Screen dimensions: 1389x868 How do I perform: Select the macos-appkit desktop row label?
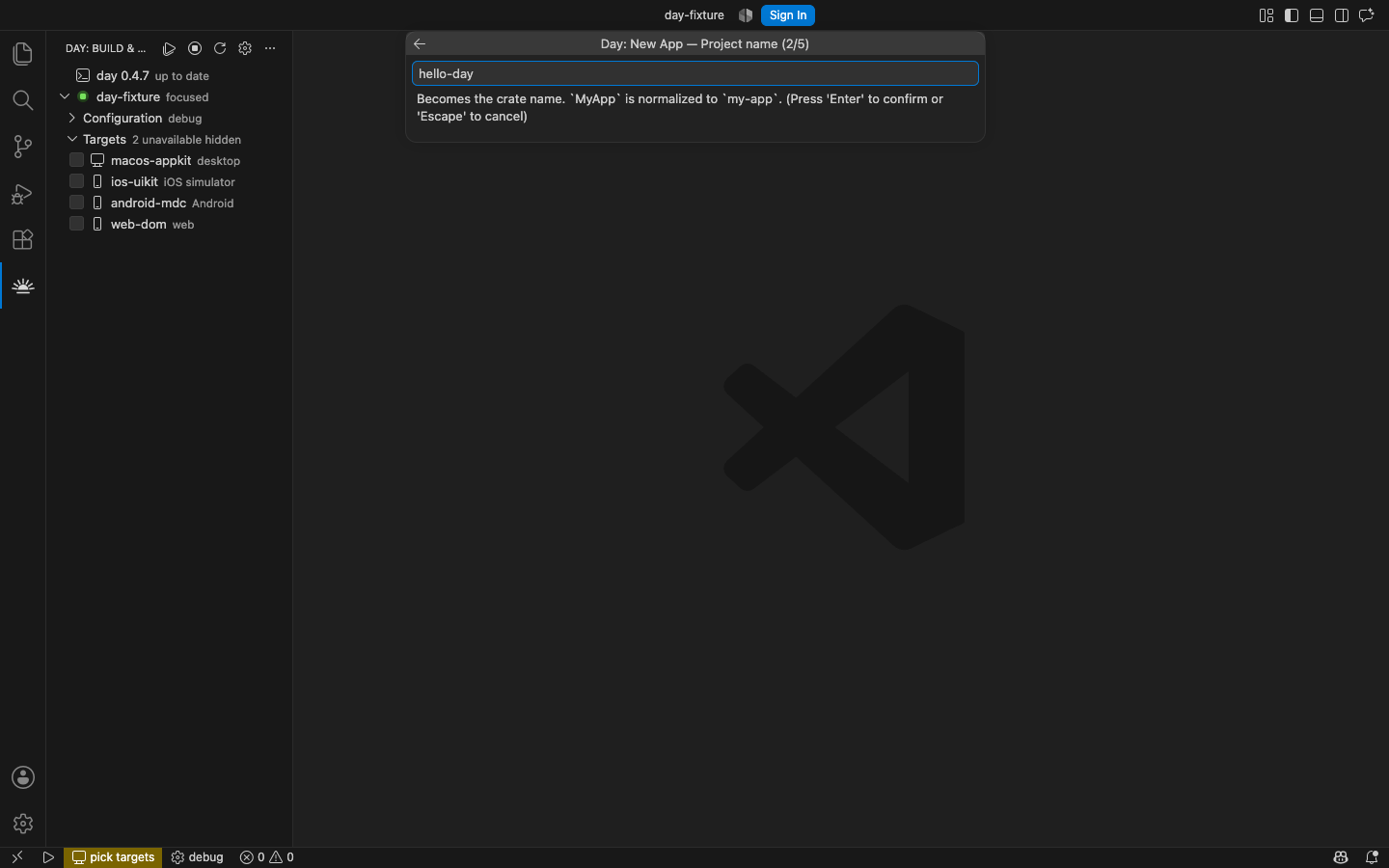coord(176,160)
